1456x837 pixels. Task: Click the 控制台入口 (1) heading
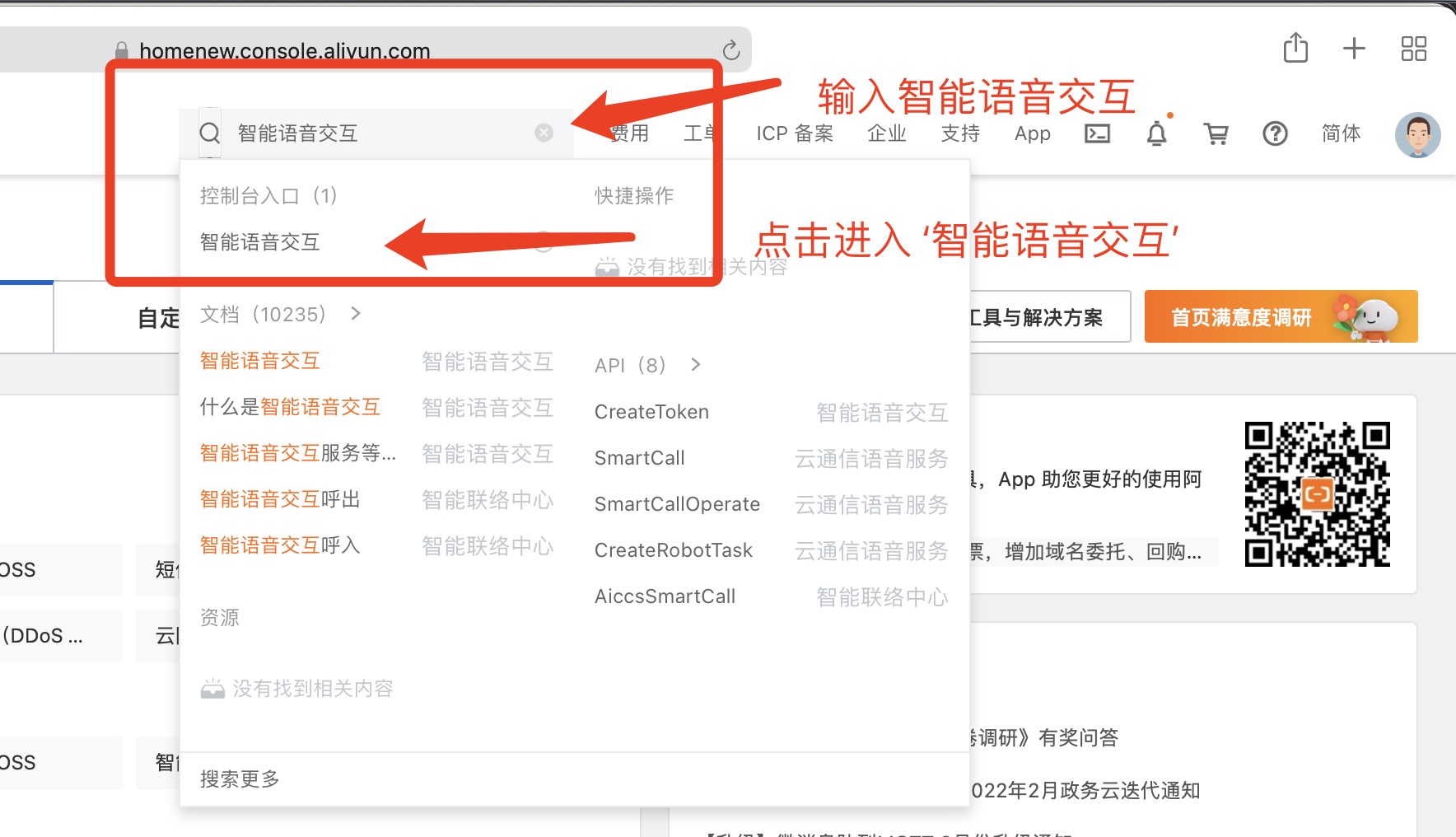pyautogui.click(x=268, y=195)
